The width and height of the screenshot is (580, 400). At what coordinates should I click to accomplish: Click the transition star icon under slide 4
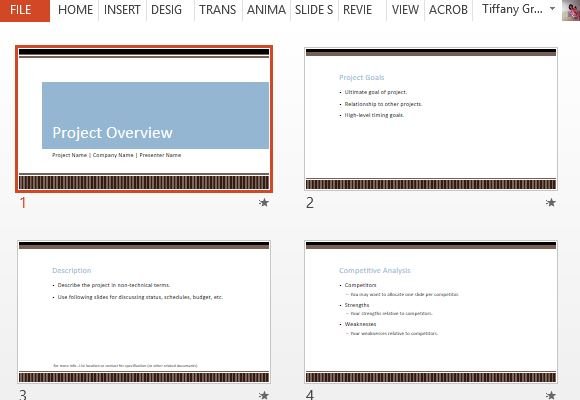(551, 395)
